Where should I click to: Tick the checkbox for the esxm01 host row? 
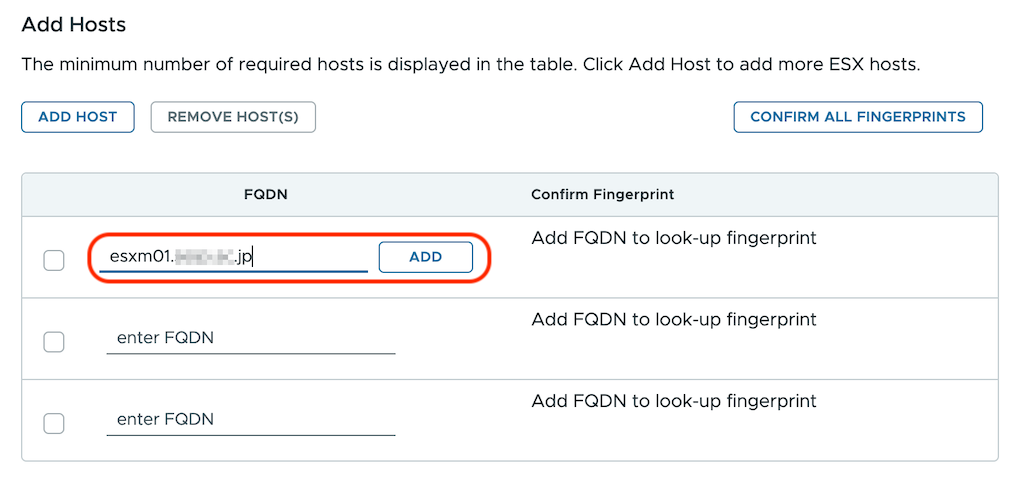pyautogui.click(x=54, y=261)
